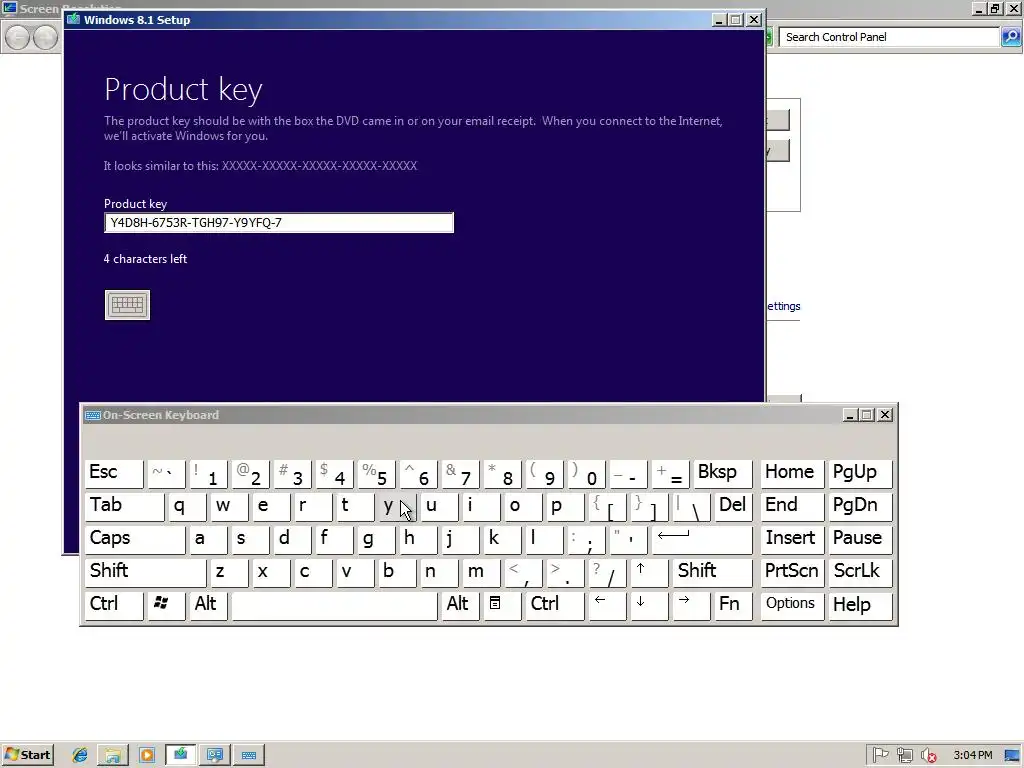Tap the Home key
The height and width of the screenshot is (768, 1024).
(792, 473)
